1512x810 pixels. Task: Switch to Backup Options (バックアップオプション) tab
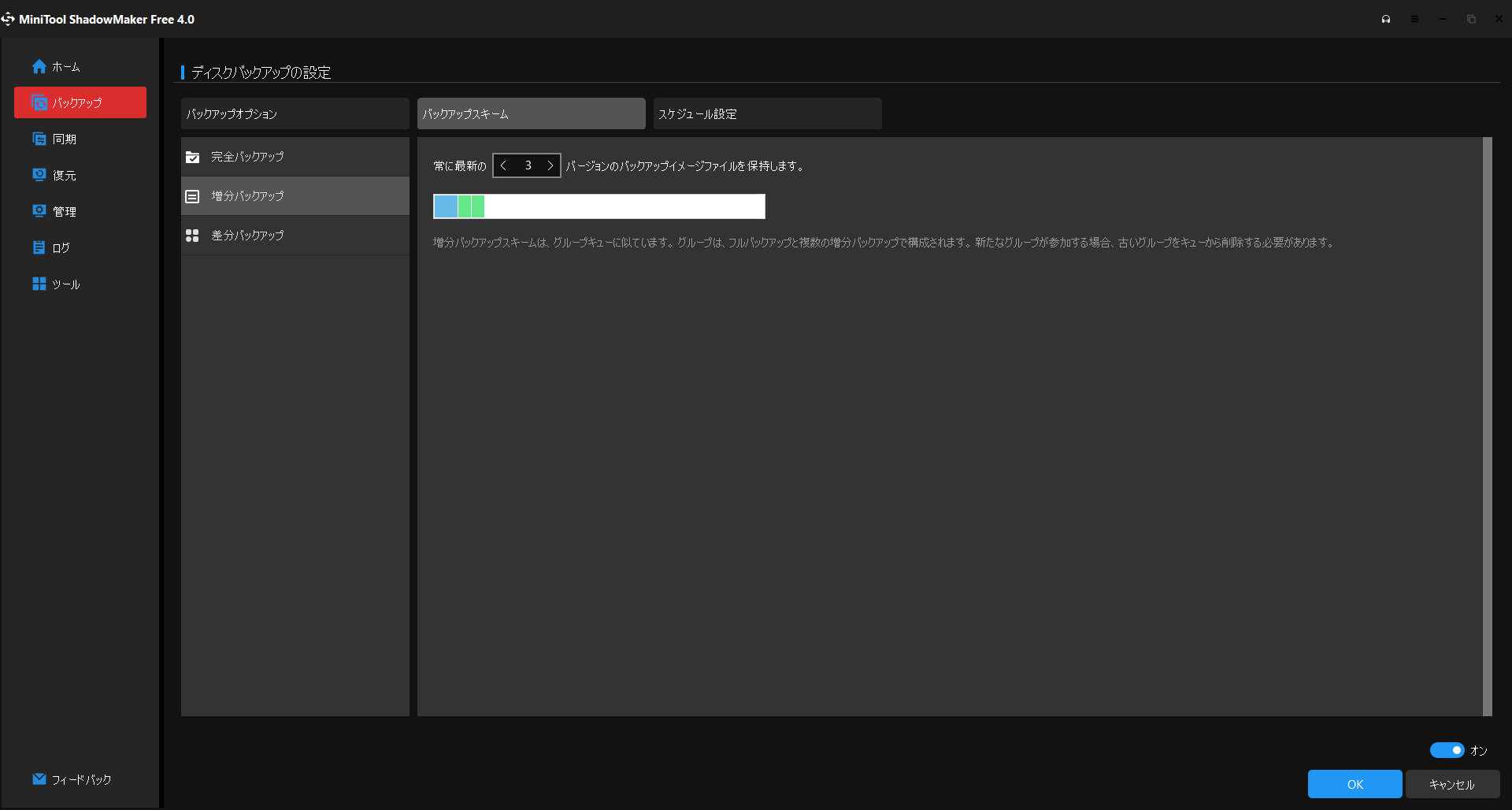coord(295,114)
